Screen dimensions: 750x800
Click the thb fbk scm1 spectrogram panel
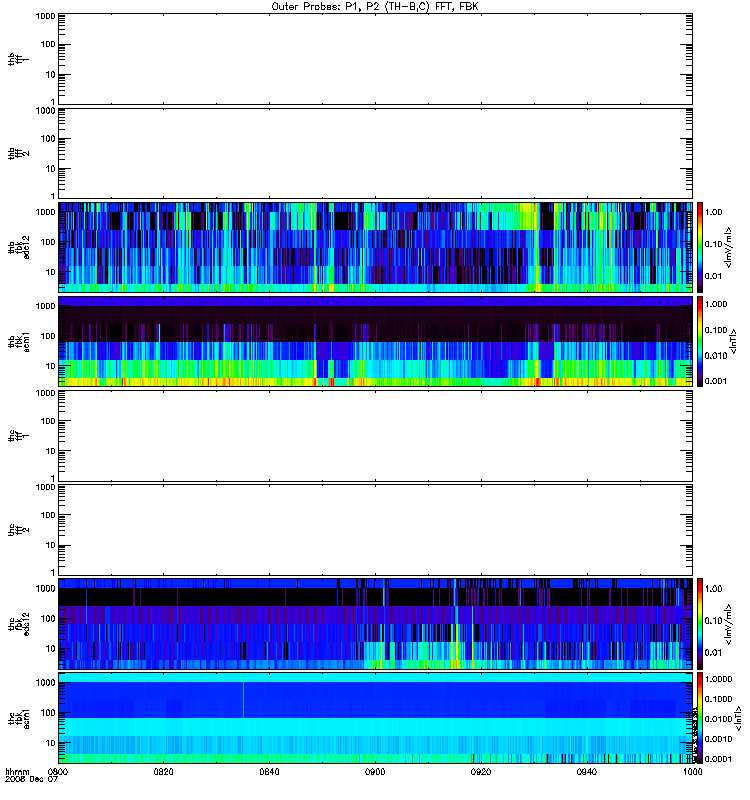click(375, 341)
